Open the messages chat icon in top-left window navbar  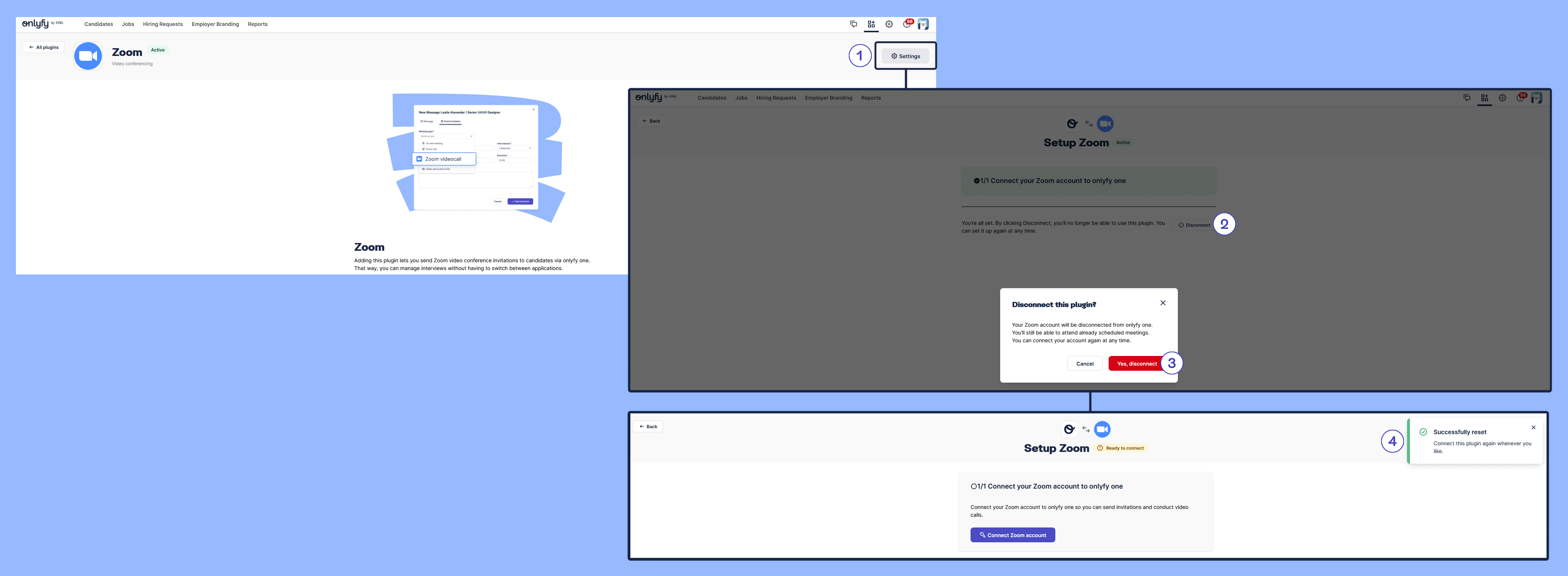tap(853, 24)
